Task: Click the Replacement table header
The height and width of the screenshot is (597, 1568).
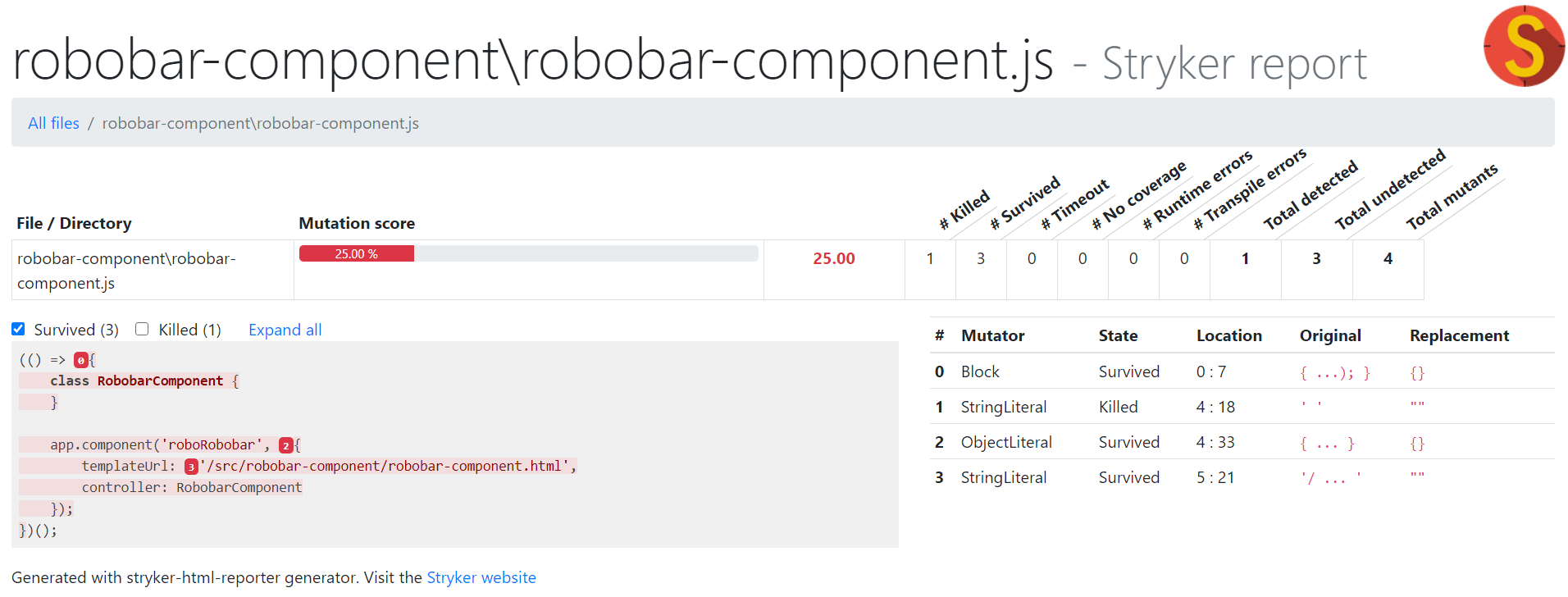Action: click(x=1459, y=335)
